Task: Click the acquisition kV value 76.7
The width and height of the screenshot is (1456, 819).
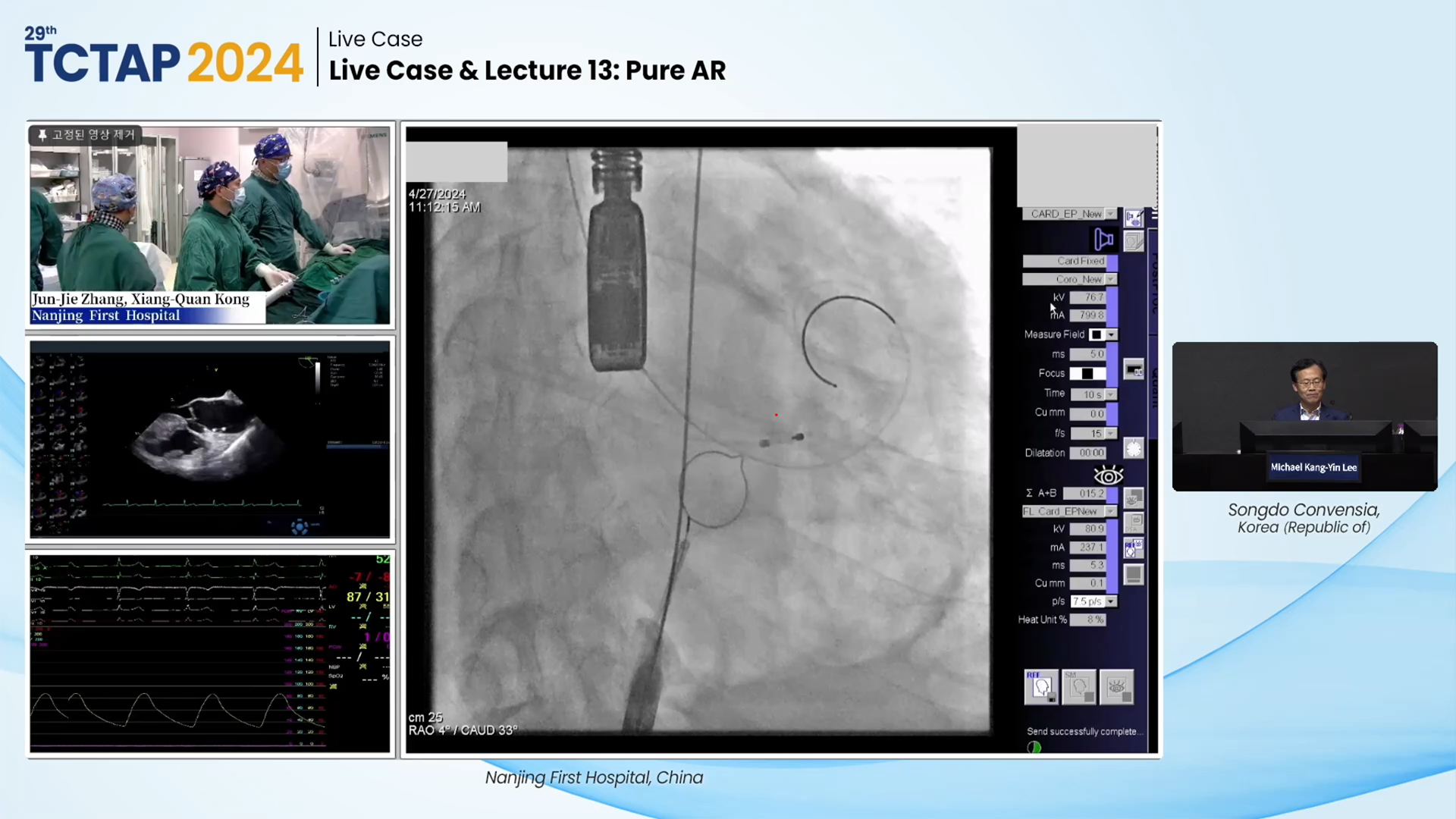Action: coord(1087,297)
